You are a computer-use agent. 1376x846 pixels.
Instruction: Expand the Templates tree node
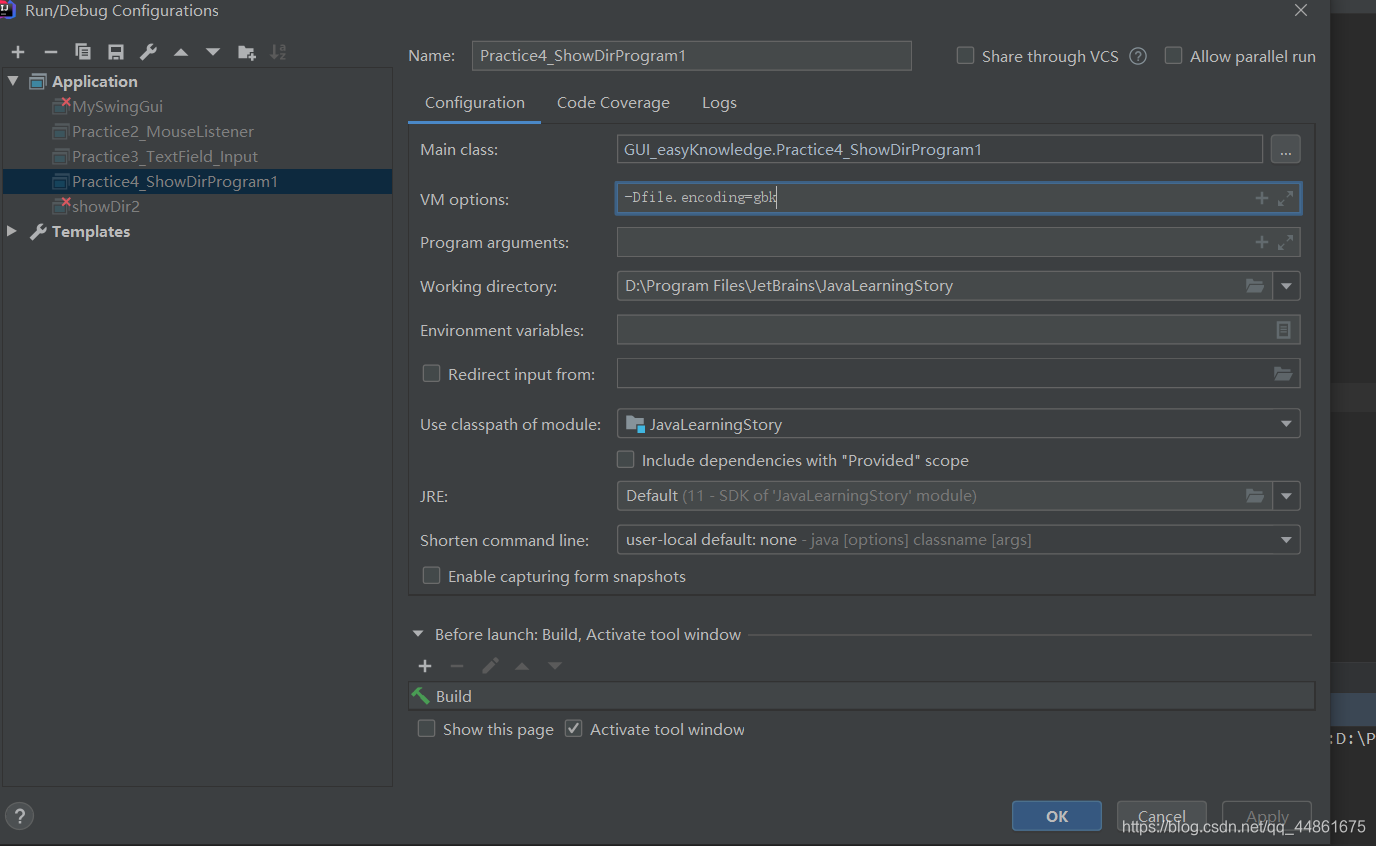tap(13, 231)
